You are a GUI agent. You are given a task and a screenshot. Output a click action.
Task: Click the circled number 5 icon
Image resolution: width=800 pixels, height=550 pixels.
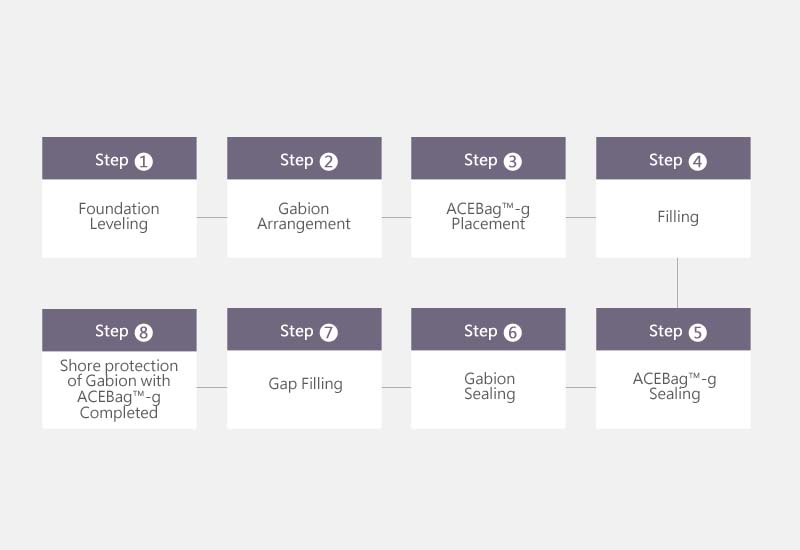[697, 333]
